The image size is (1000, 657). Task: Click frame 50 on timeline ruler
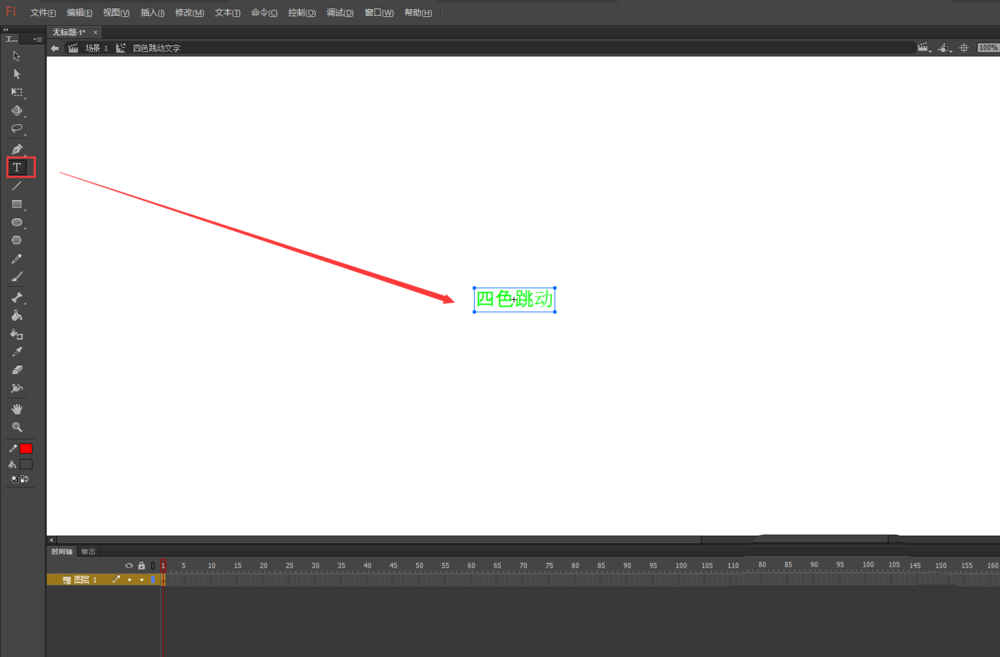click(x=419, y=566)
